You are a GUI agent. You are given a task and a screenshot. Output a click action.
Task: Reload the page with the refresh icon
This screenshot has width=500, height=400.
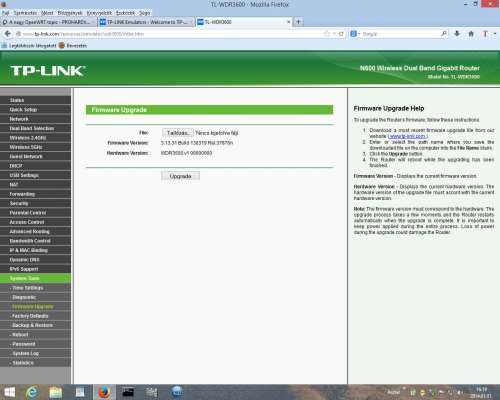coord(341,34)
